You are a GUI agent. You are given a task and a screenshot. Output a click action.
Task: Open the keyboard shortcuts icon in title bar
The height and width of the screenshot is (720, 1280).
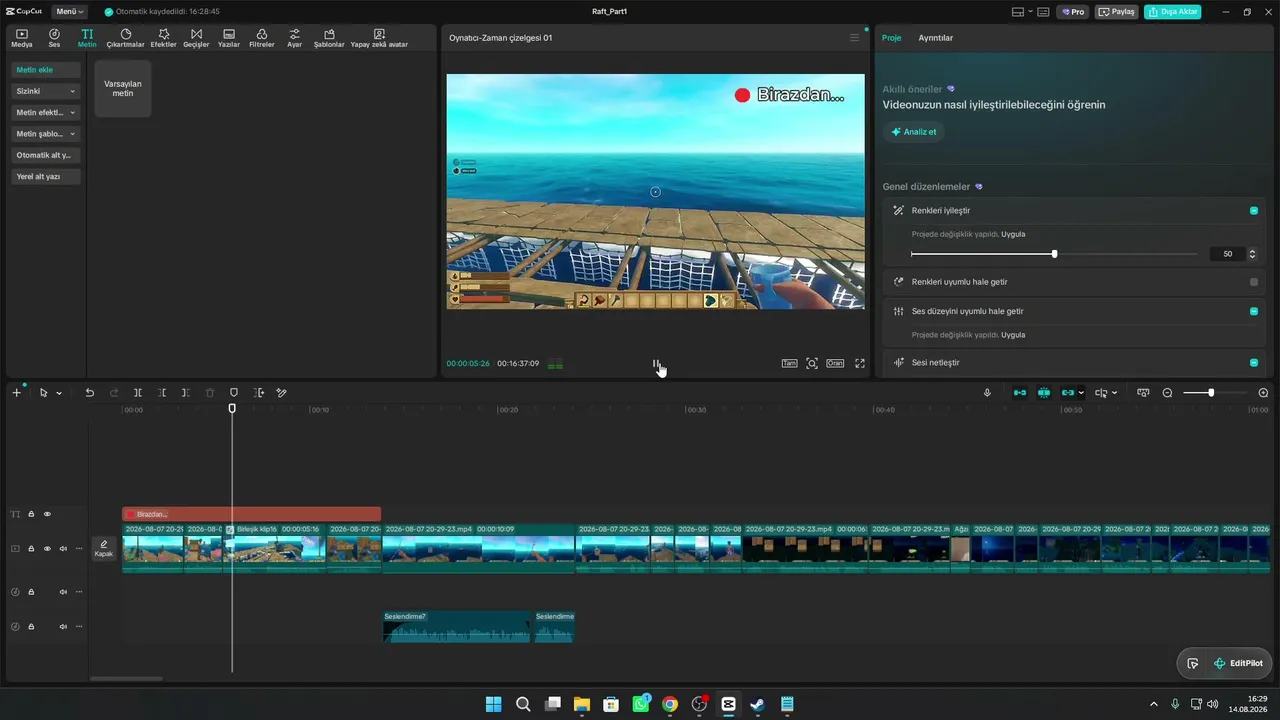click(x=1043, y=12)
